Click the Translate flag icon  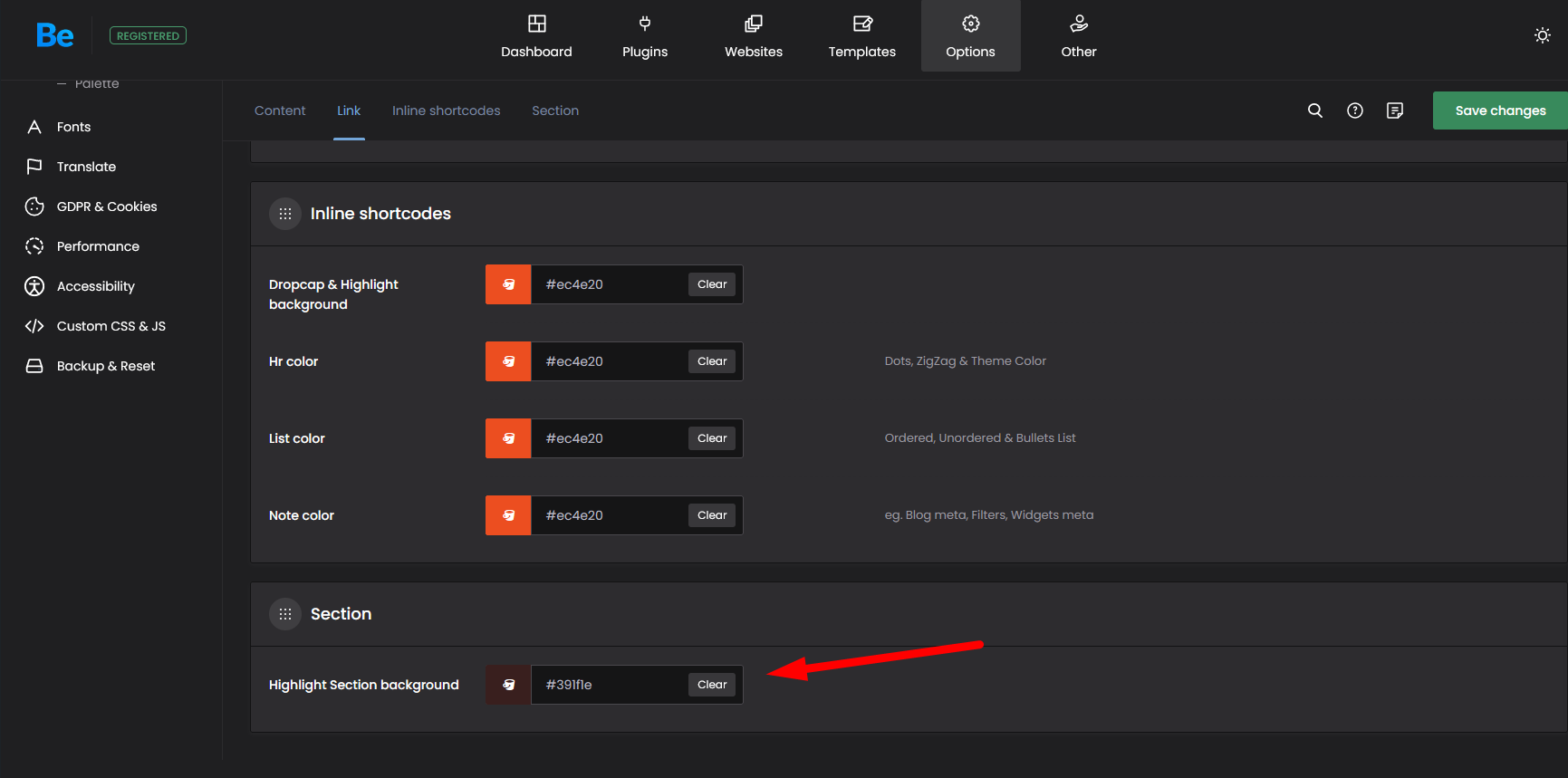point(34,167)
